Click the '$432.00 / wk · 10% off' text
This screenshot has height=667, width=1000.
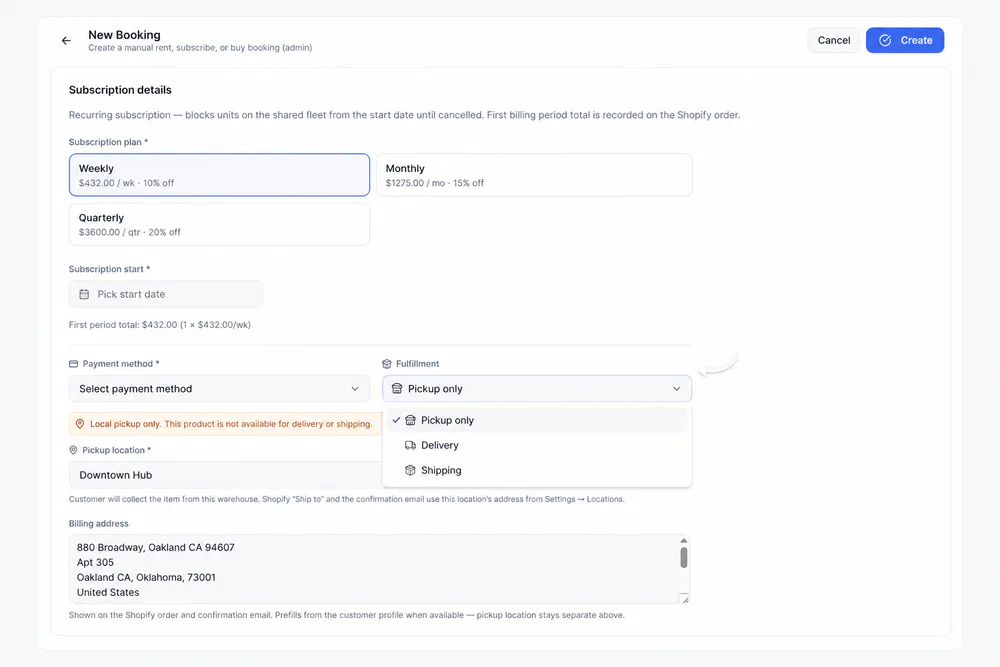coord(126,183)
